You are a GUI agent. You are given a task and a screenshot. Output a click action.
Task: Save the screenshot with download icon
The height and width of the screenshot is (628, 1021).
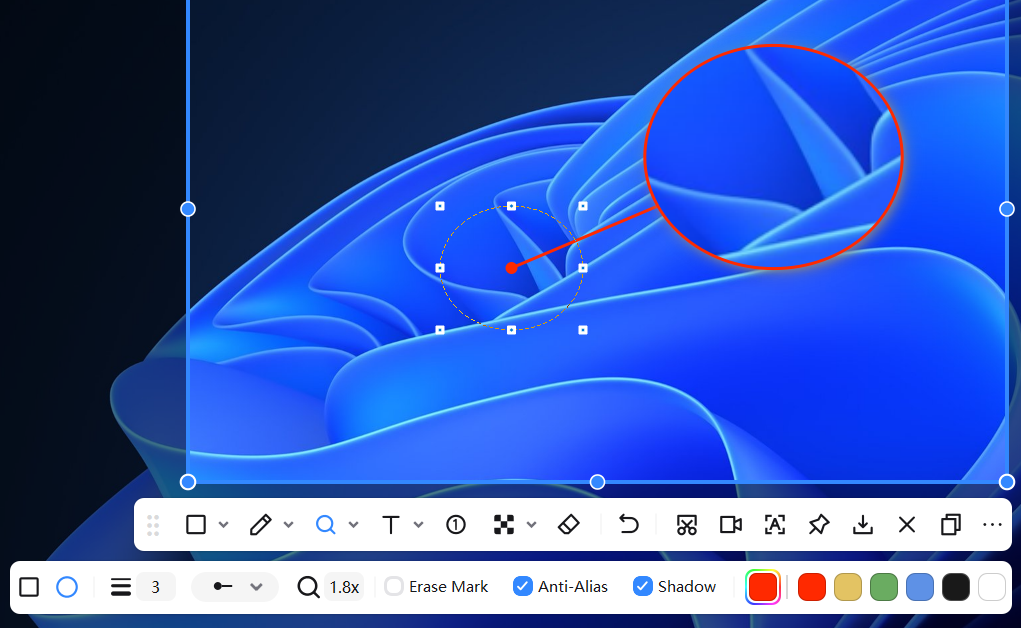click(863, 524)
